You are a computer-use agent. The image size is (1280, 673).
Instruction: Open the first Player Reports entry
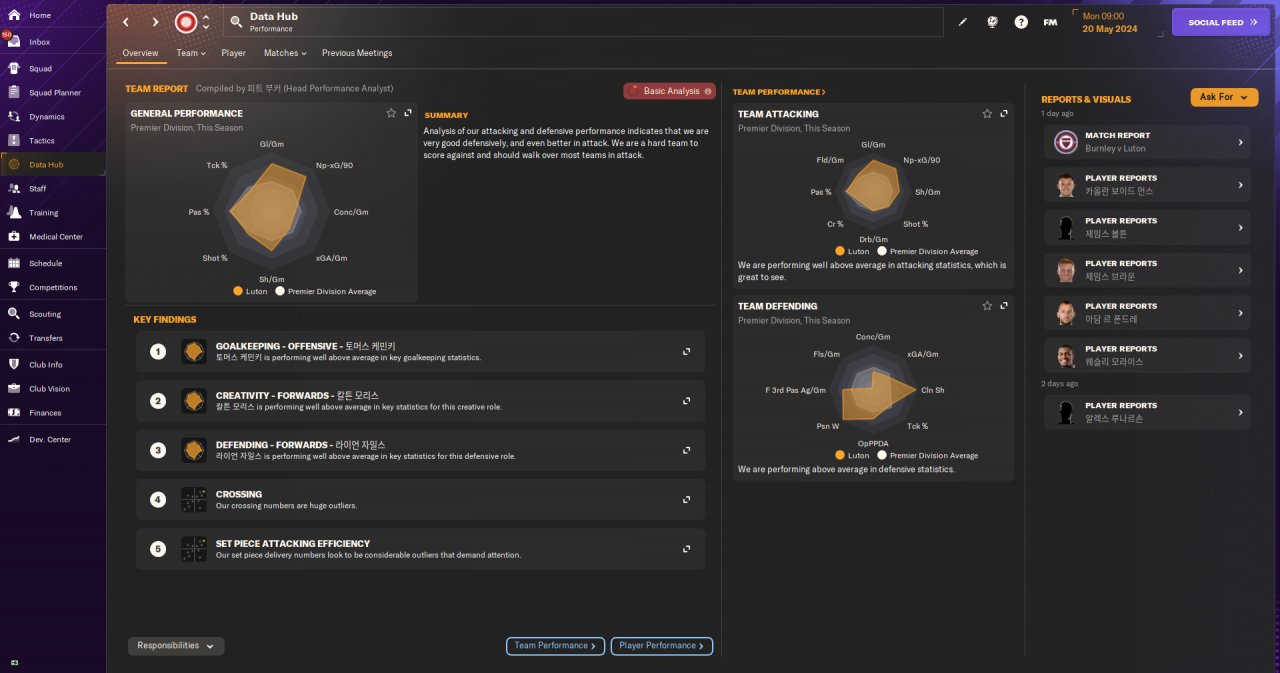click(x=1147, y=185)
